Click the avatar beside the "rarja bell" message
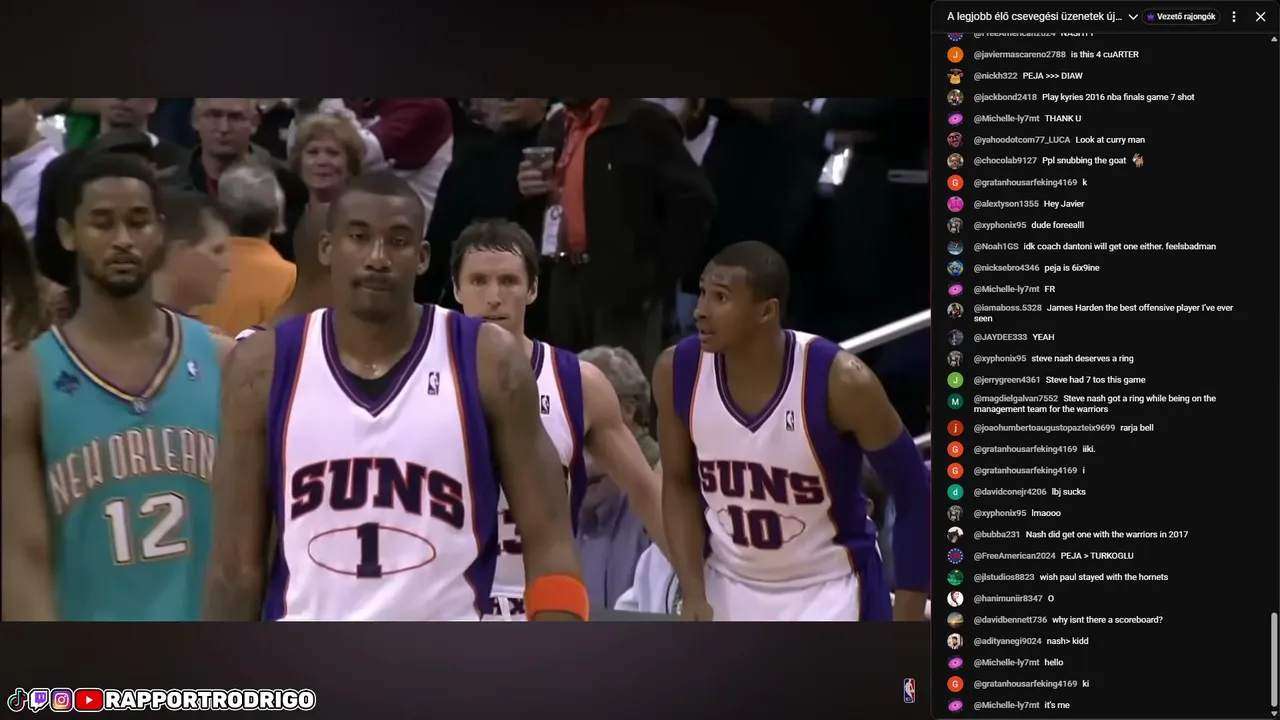This screenshot has width=1280, height=720. pos(955,428)
